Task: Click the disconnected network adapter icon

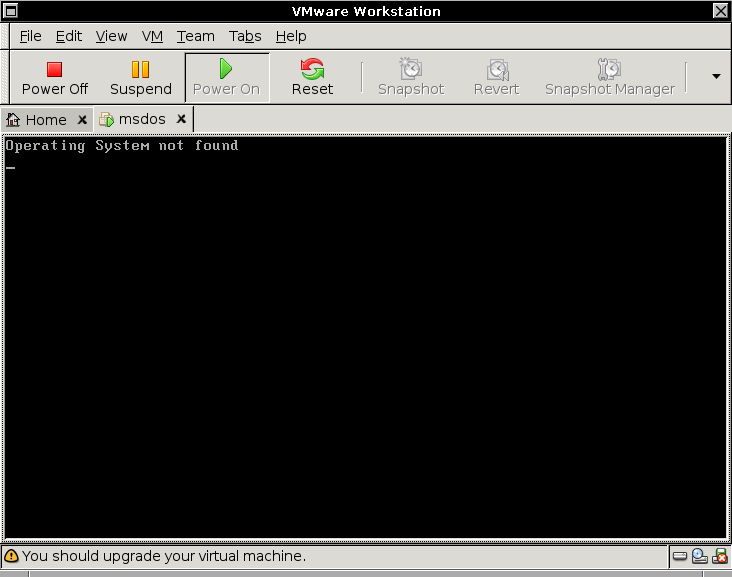Action: (719, 556)
